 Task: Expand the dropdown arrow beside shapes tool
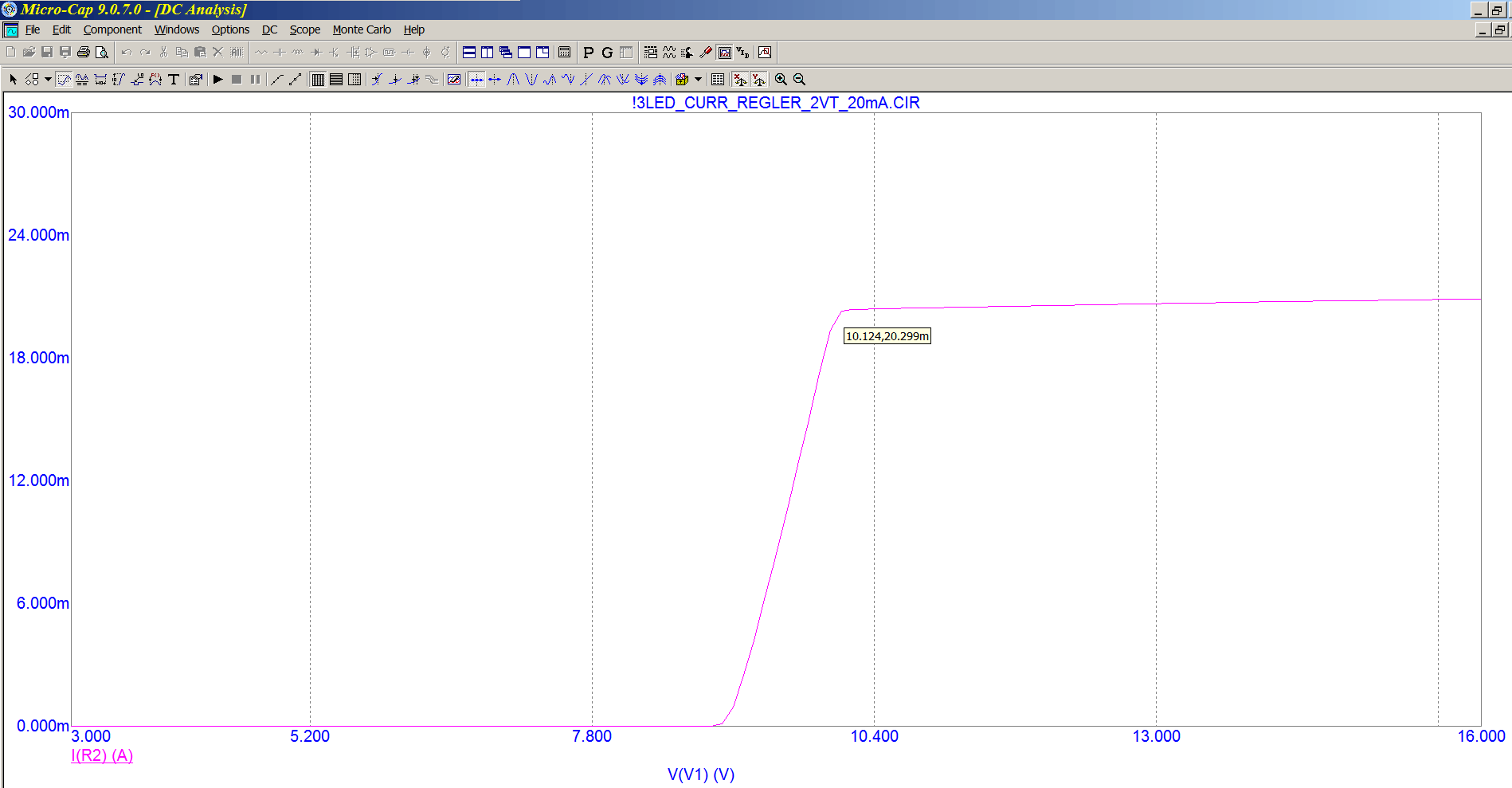pos(48,80)
